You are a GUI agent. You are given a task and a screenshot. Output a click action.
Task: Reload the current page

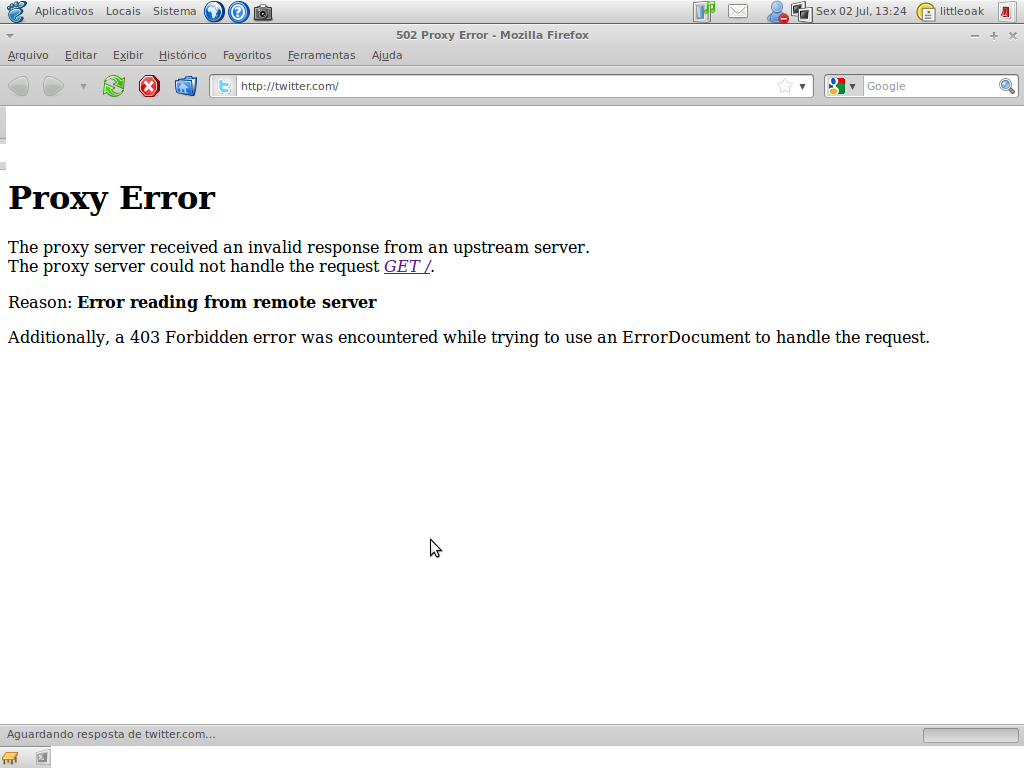(114, 86)
